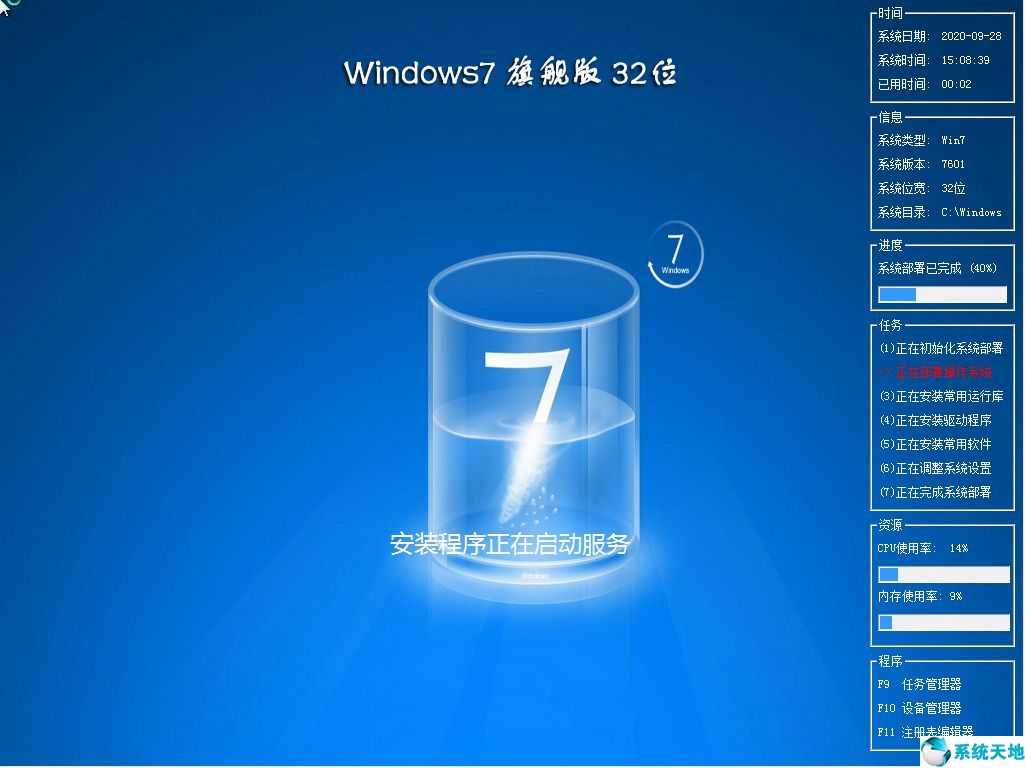This screenshot has width=1025, height=768.
Task: Click task '(3)正在安装常用运行库'
Action: [941, 396]
